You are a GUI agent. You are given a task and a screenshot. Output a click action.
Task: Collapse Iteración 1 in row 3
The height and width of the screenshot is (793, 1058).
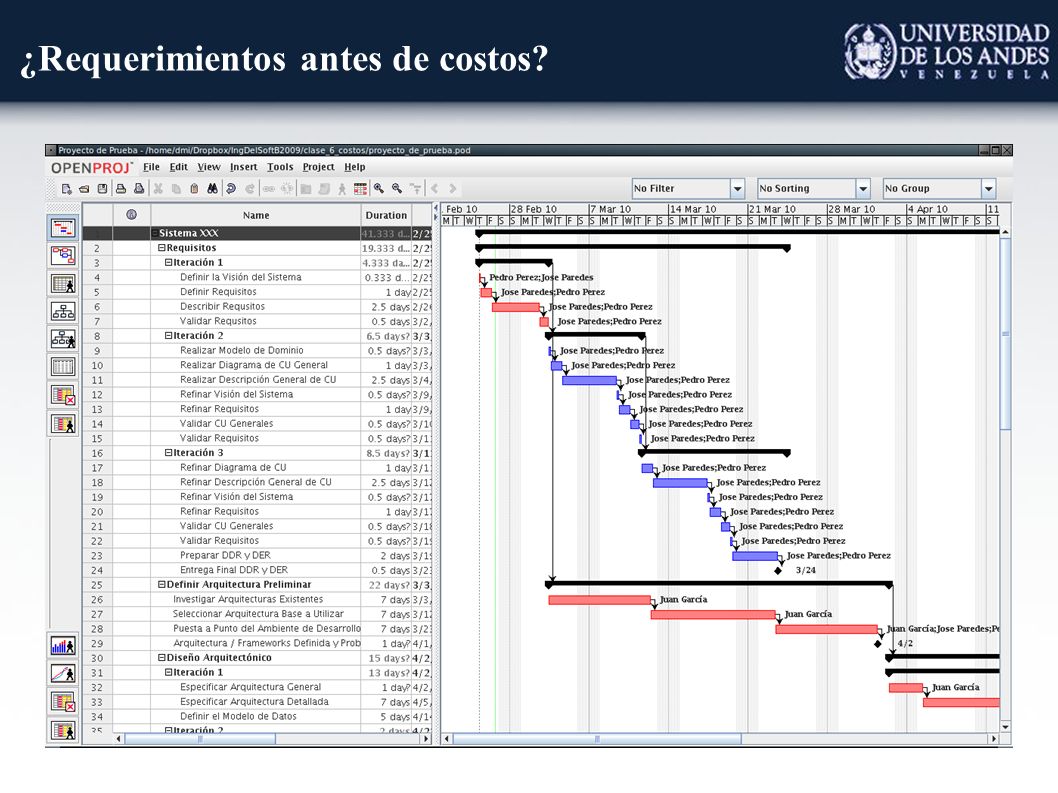click(x=169, y=263)
